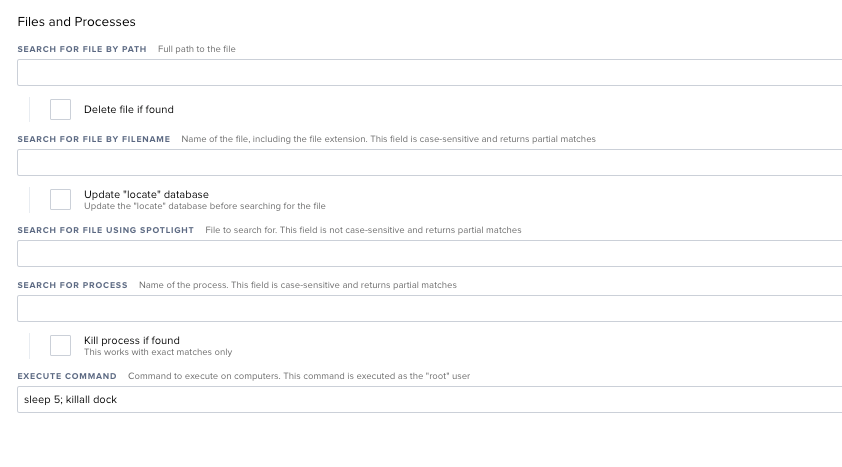Click the "Kill process if found" label text
The width and height of the screenshot is (842, 467).
[x=132, y=340]
